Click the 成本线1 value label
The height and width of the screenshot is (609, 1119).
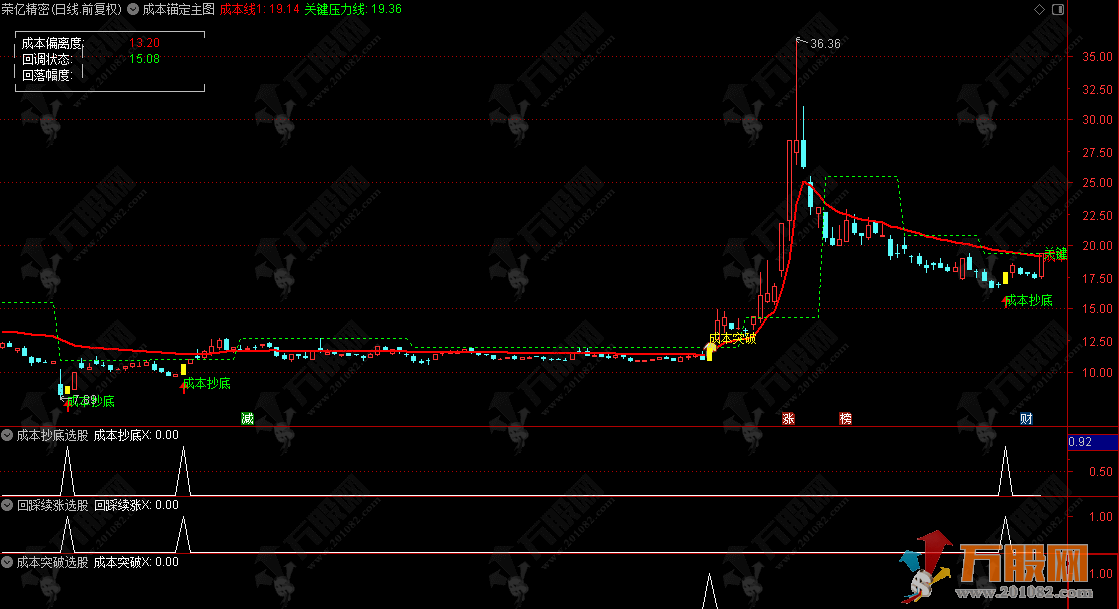click(x=259, y=9)
